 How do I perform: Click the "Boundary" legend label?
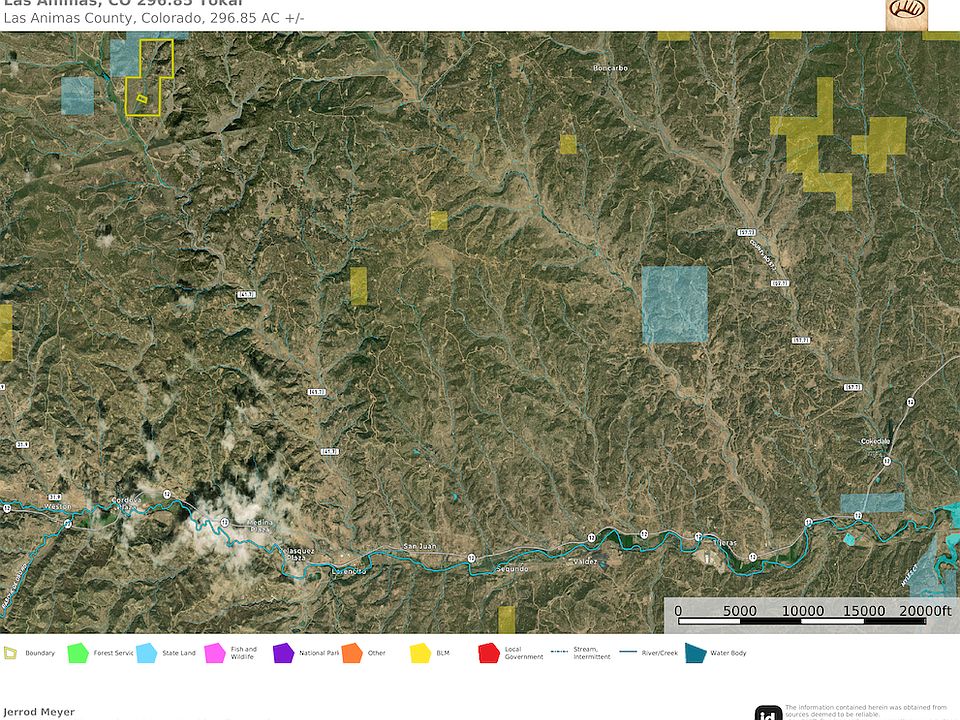tap(40, 653)
